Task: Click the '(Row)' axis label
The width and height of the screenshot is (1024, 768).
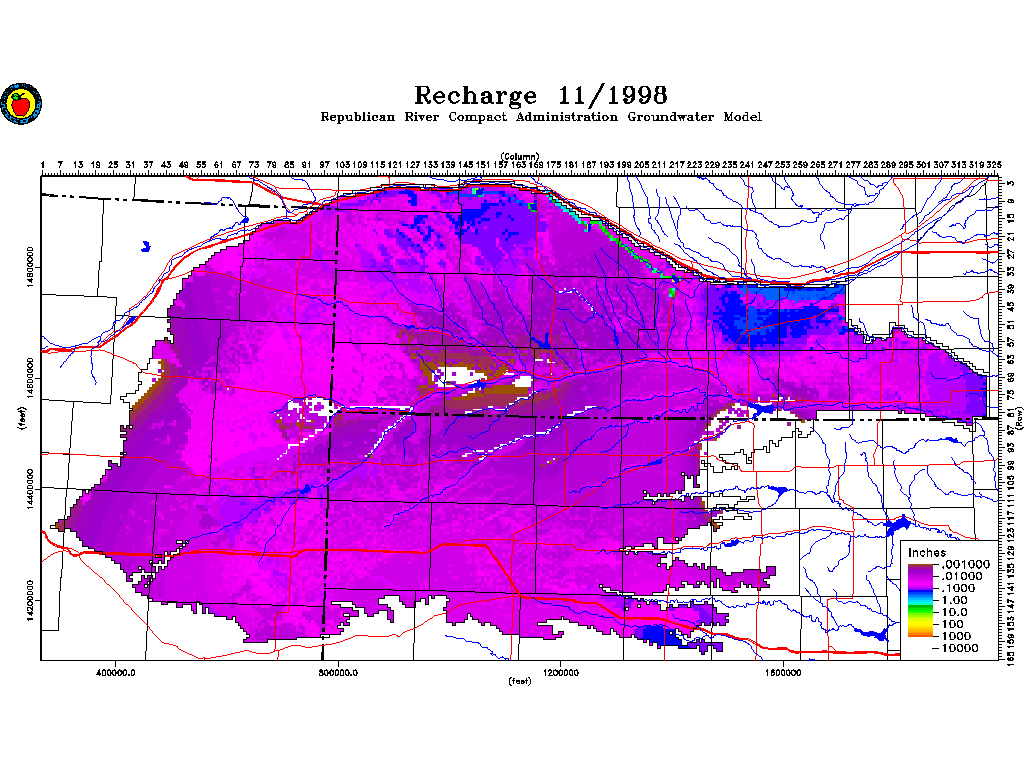Action: tap(1019, 419)
